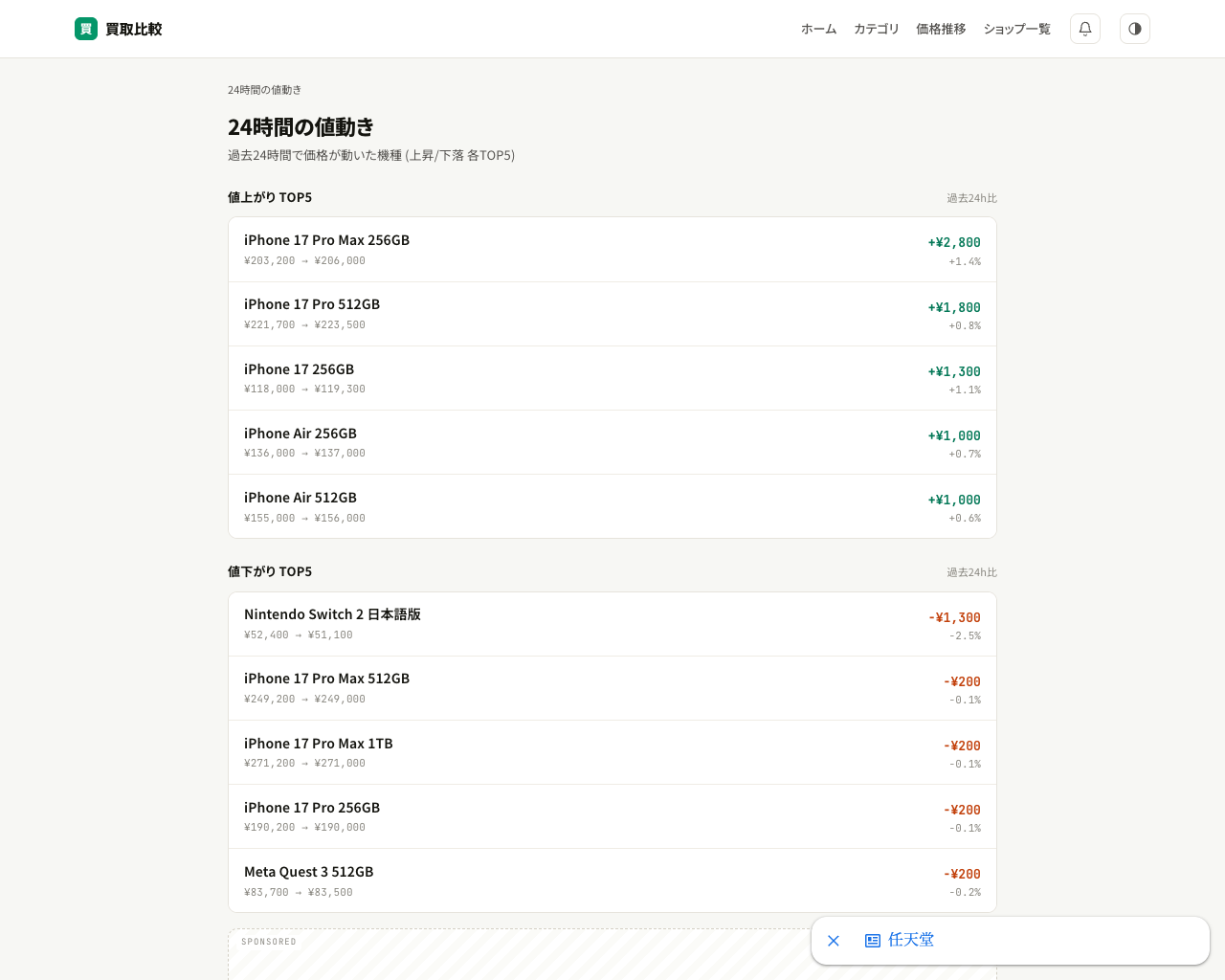Click the news icon beside 任天堂

pyautogui.click(x=873, y=941)
